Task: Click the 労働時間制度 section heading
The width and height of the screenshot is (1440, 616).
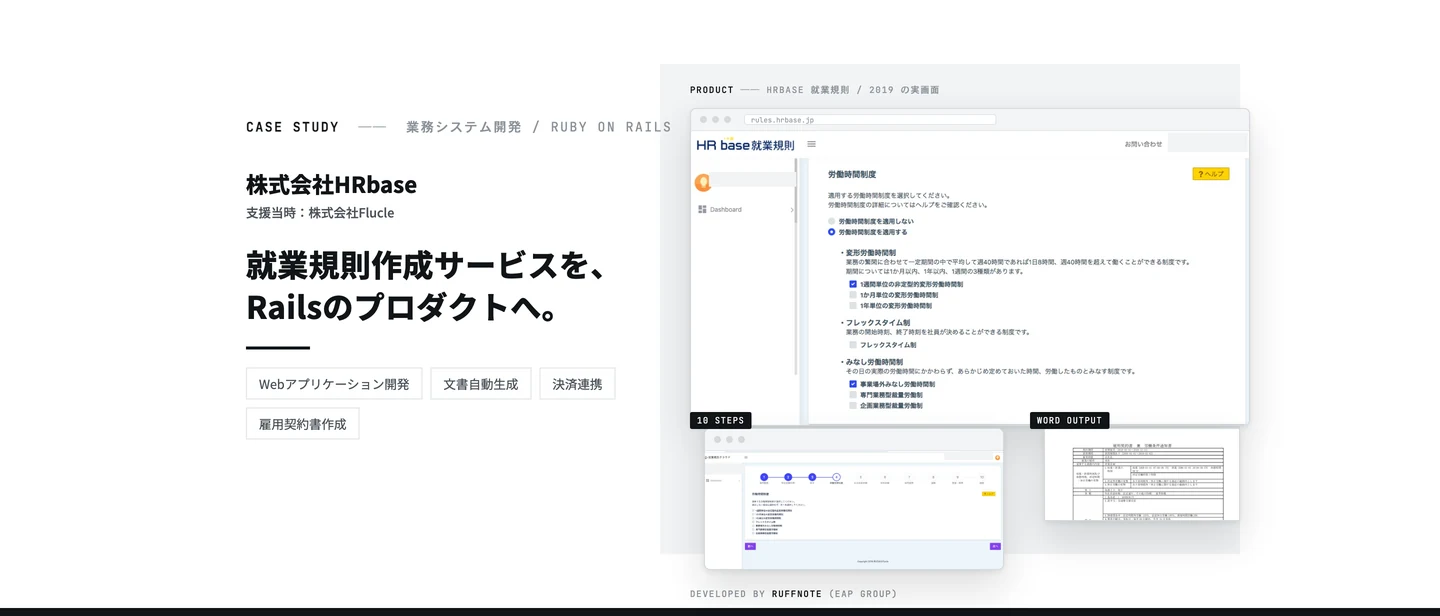Action: click(852, 174)
